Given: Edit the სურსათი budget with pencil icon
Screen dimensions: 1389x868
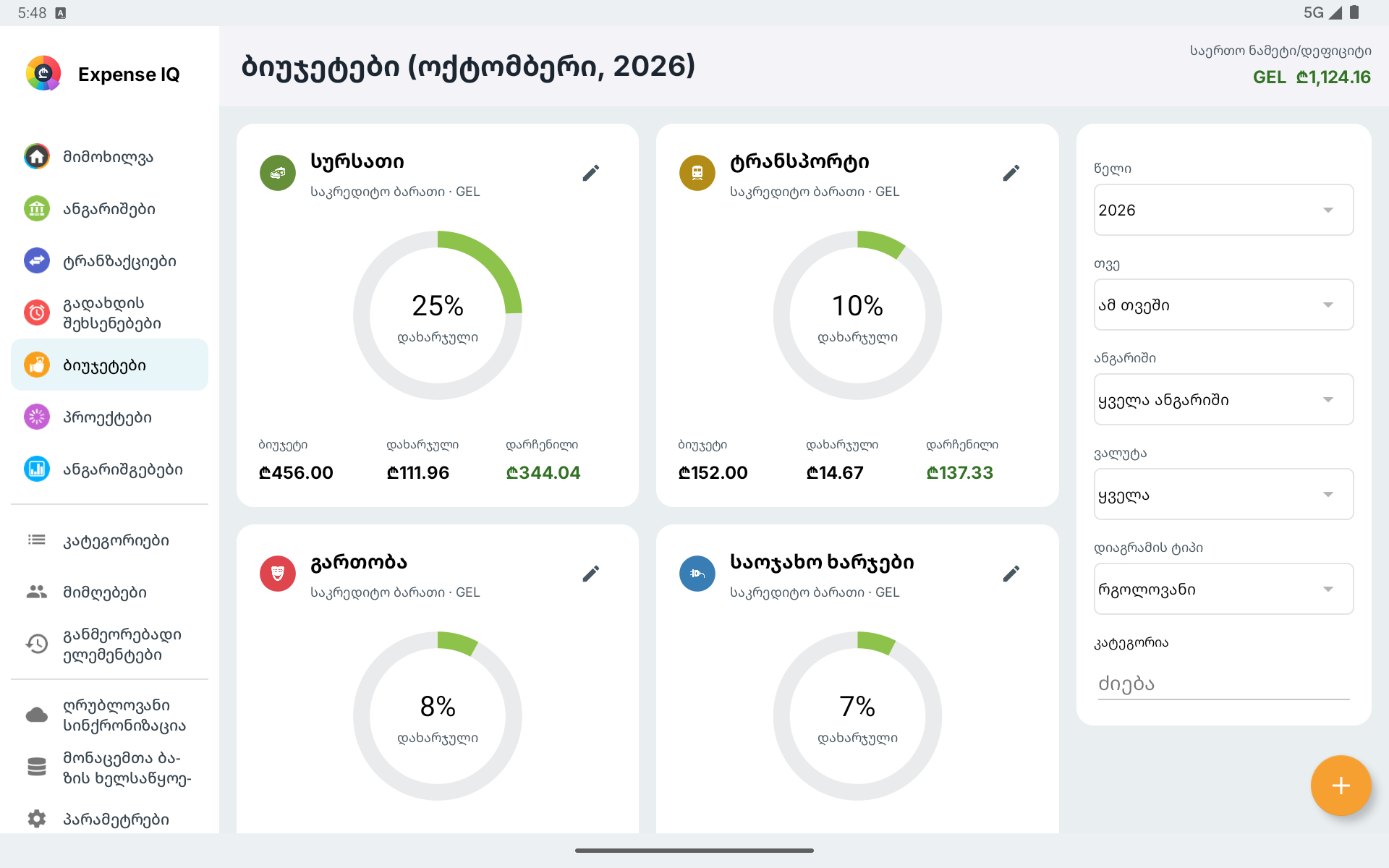Looking at the screenshot, I should point(591,173).
